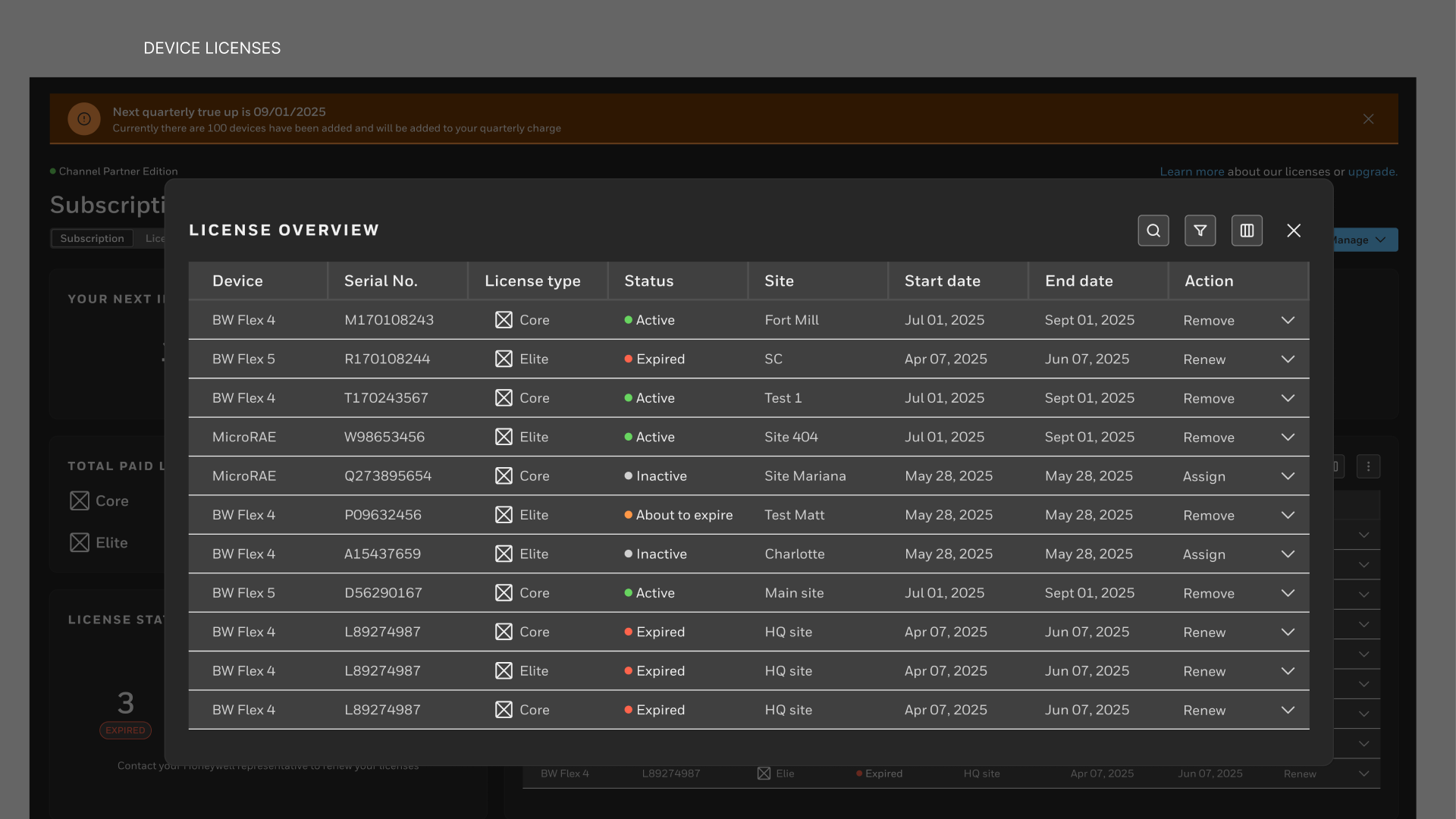Screen dimensions: 1456x819
Task: Sort by the Status column header
Action: (x=649, y=281)
